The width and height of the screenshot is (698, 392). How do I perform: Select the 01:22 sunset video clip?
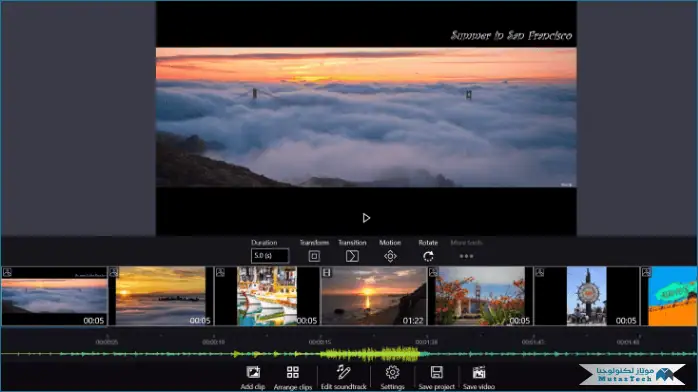[x=373, y=296]
